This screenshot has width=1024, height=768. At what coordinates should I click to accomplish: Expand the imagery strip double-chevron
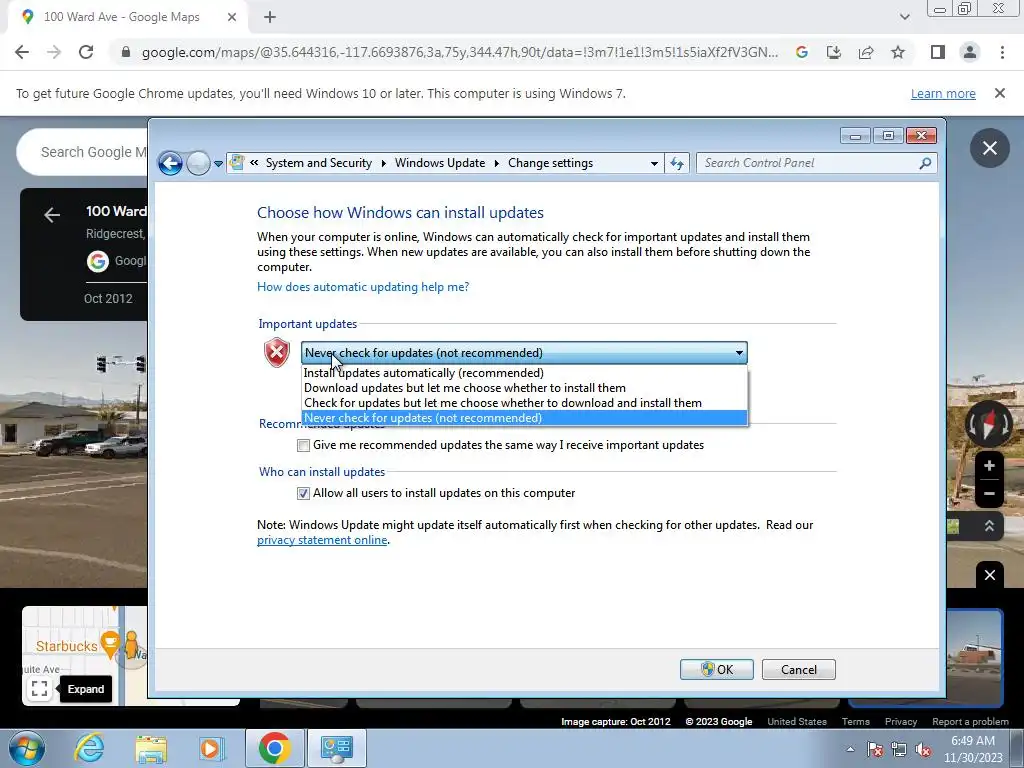(989, 526)
